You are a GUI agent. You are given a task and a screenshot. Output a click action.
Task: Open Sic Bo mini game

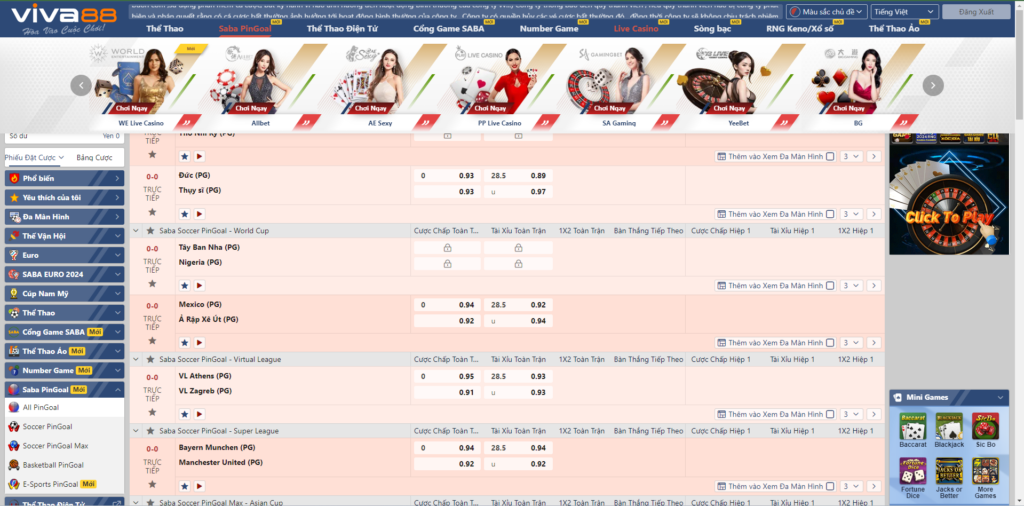985,430
